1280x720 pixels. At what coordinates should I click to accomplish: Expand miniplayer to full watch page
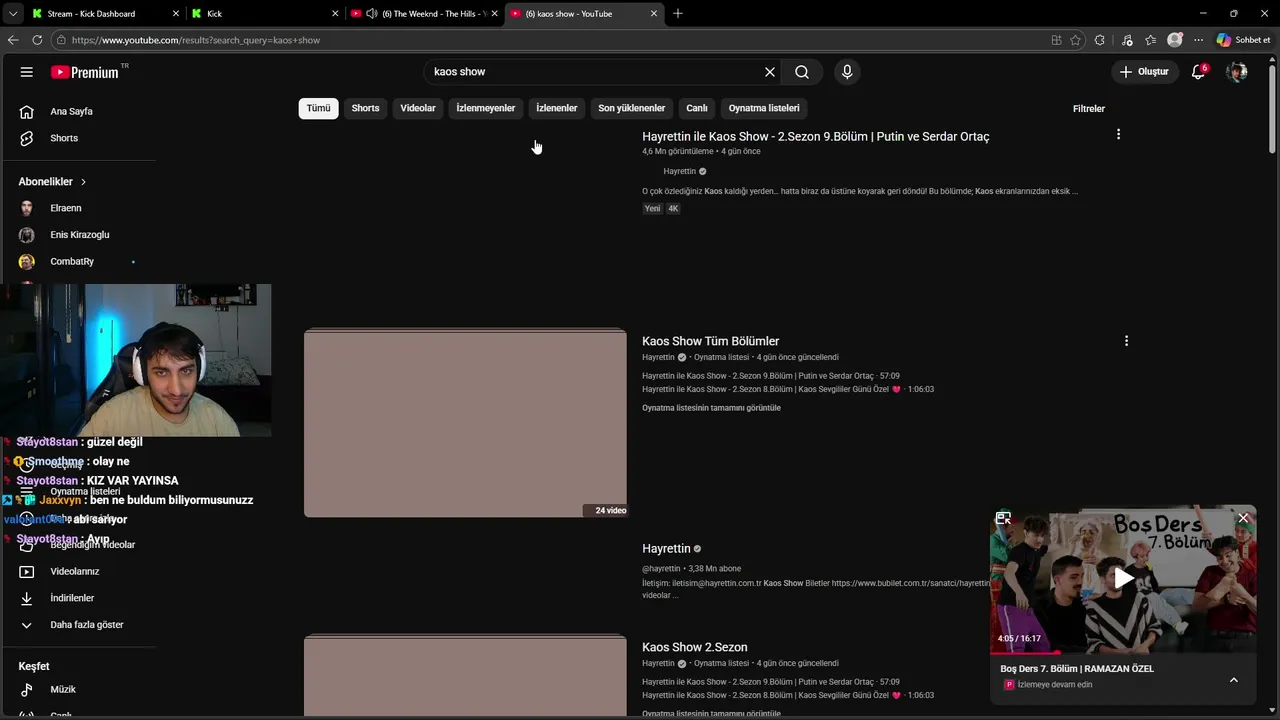1003,518
